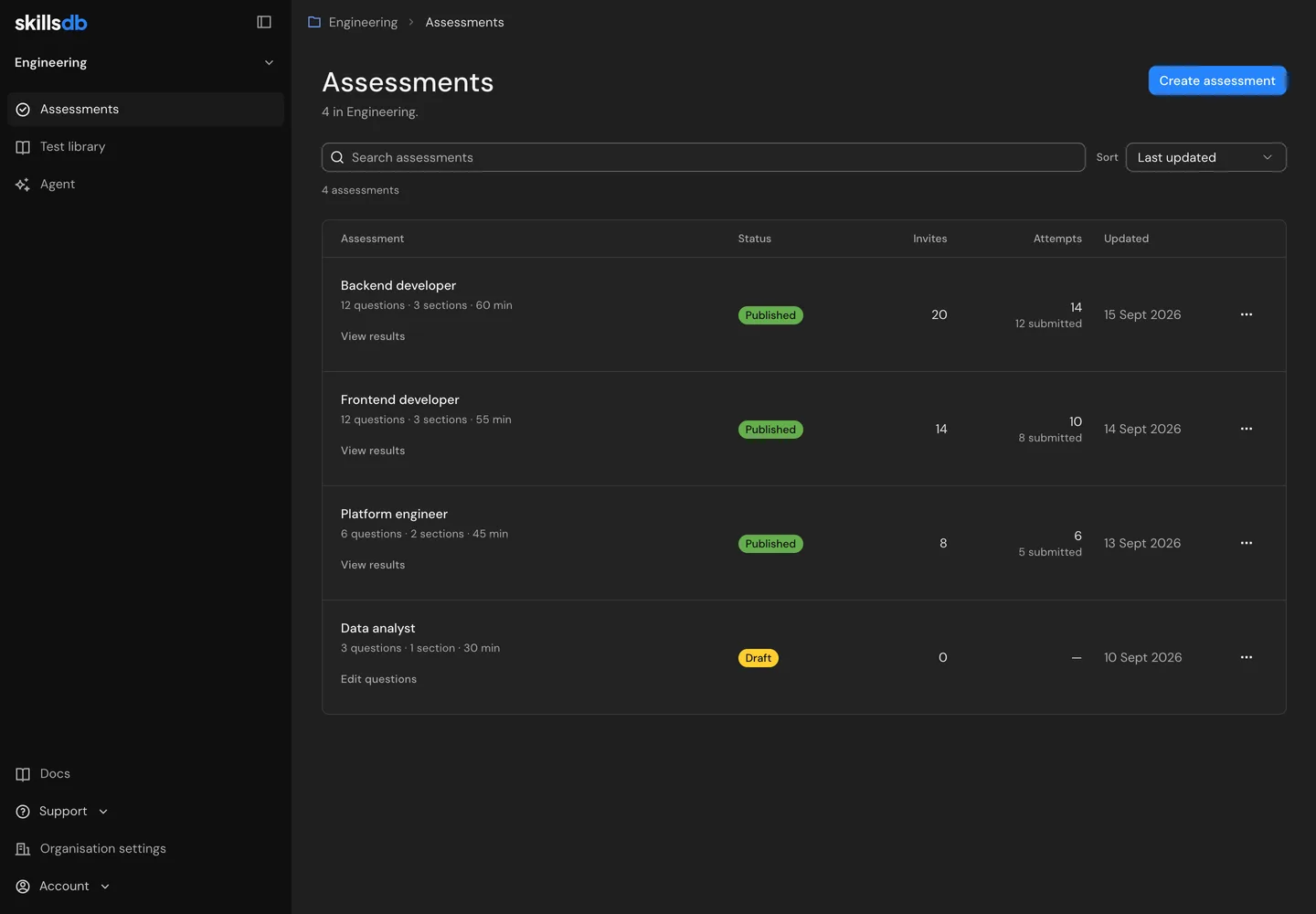
Task: View results for Platform engineer
Action: pyautogui.click(x=373, y=565)
